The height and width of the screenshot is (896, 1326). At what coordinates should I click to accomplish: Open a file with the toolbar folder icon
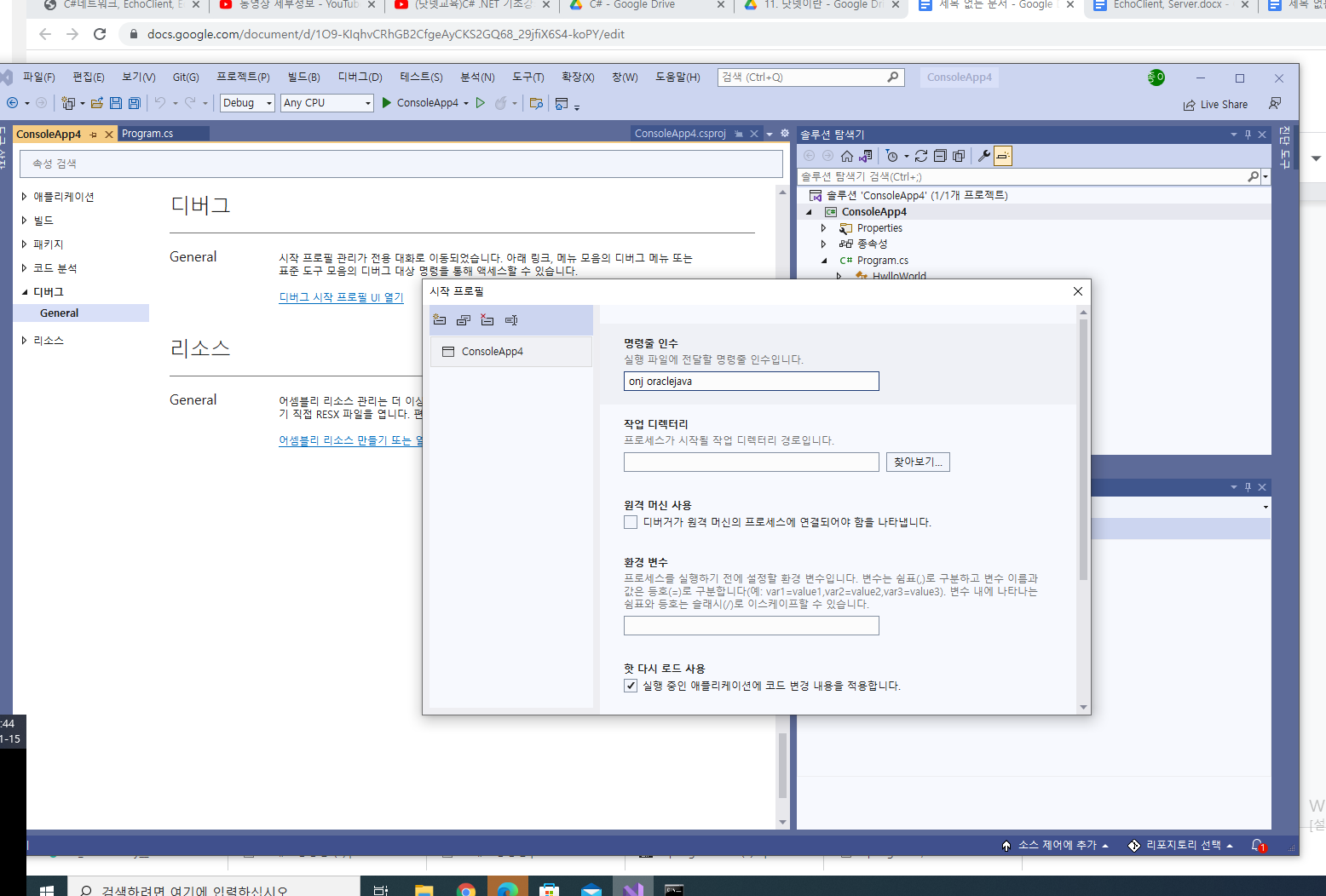[97, 103]
